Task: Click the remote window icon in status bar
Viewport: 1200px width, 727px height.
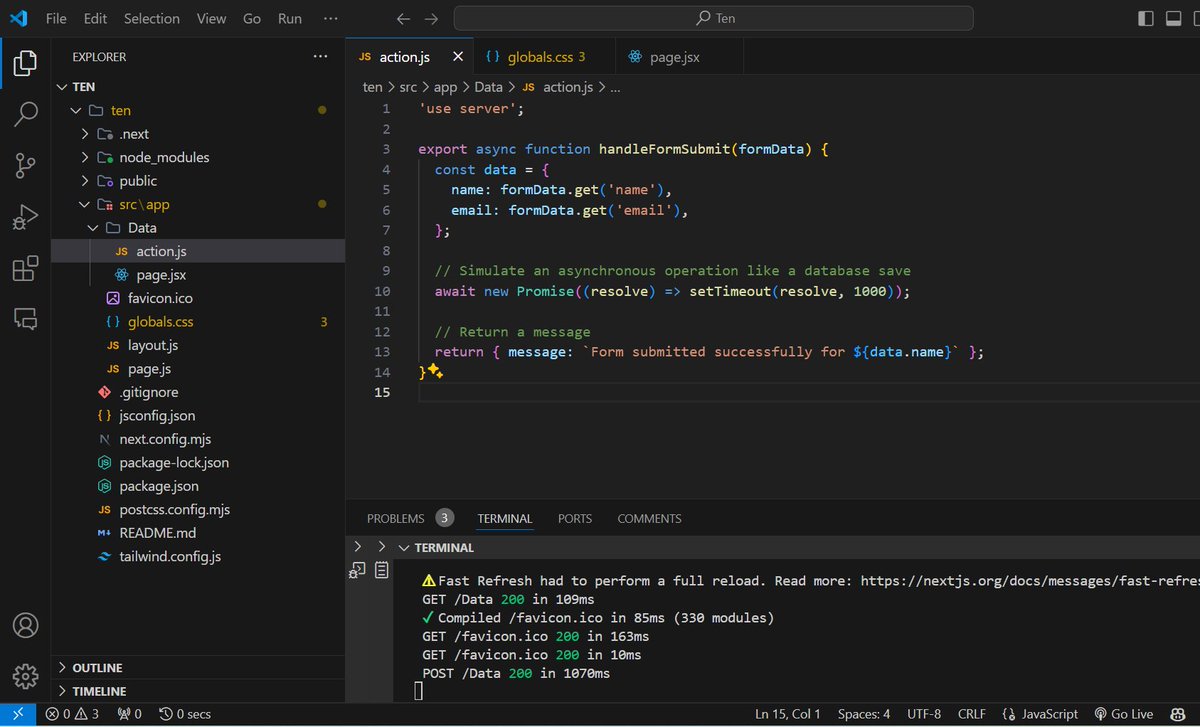Action: click(x=19, y=714)
